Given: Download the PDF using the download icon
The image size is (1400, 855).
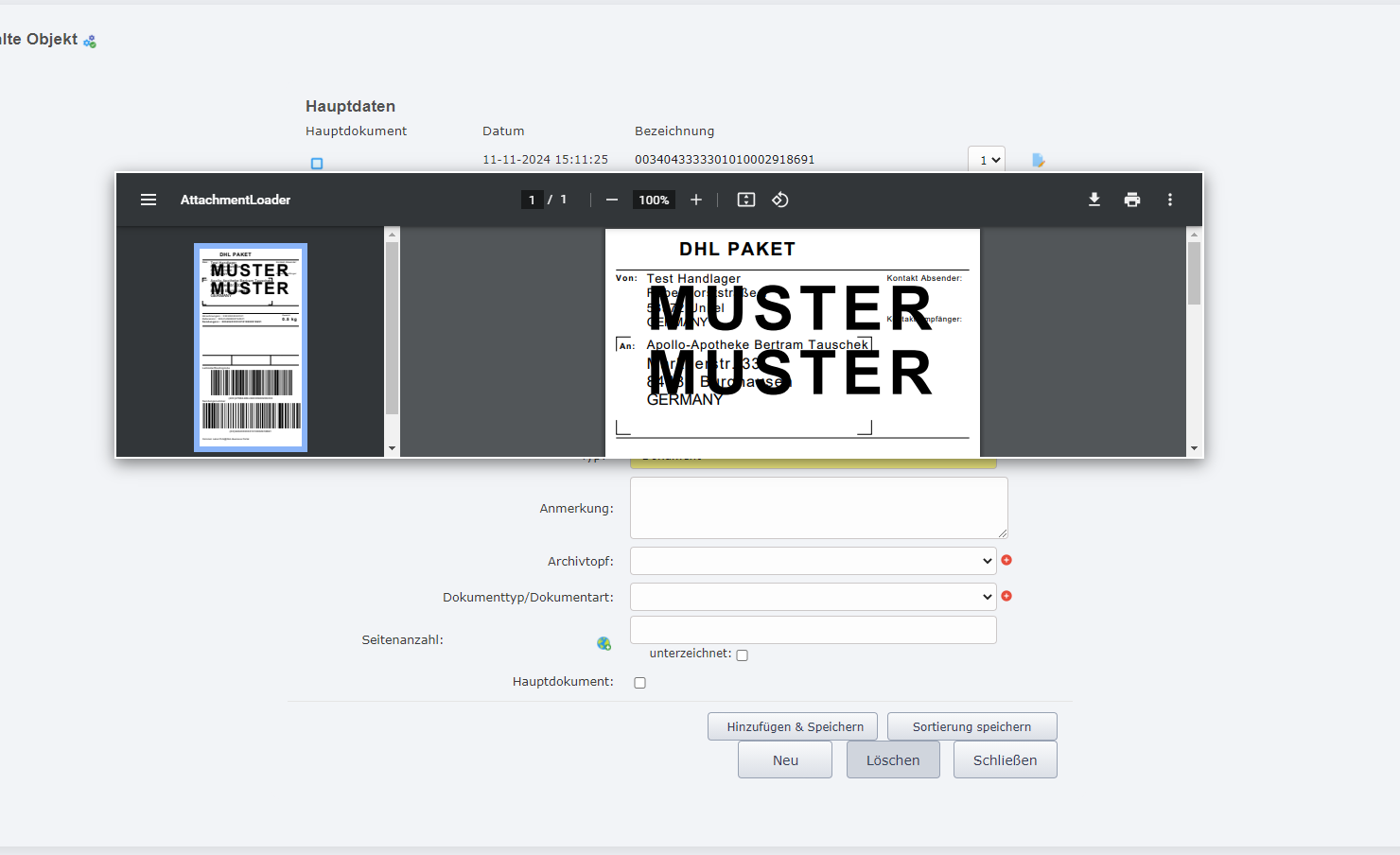Looking at the screenshot, I should [1094, 200].
